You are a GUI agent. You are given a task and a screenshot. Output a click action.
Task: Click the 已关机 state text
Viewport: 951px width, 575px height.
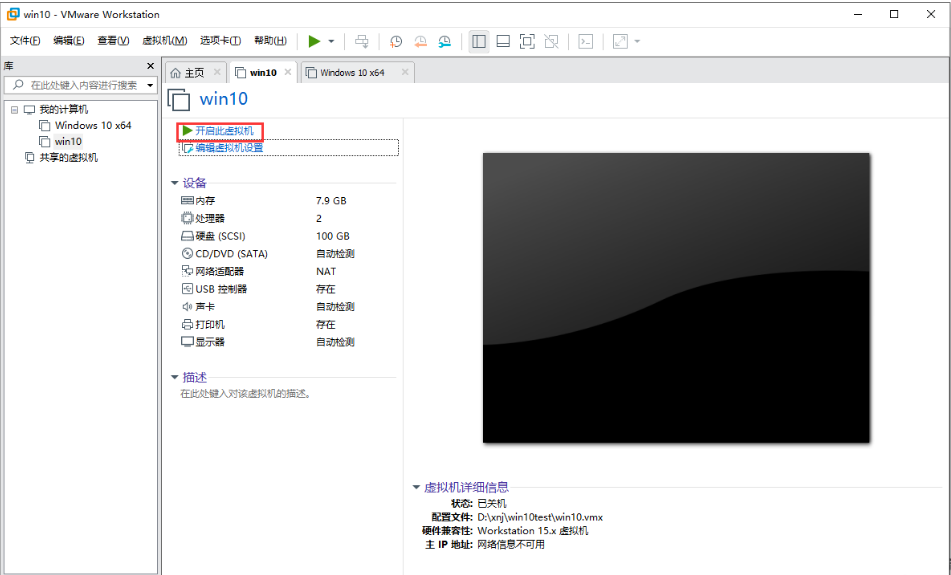[x=492, y=503]
